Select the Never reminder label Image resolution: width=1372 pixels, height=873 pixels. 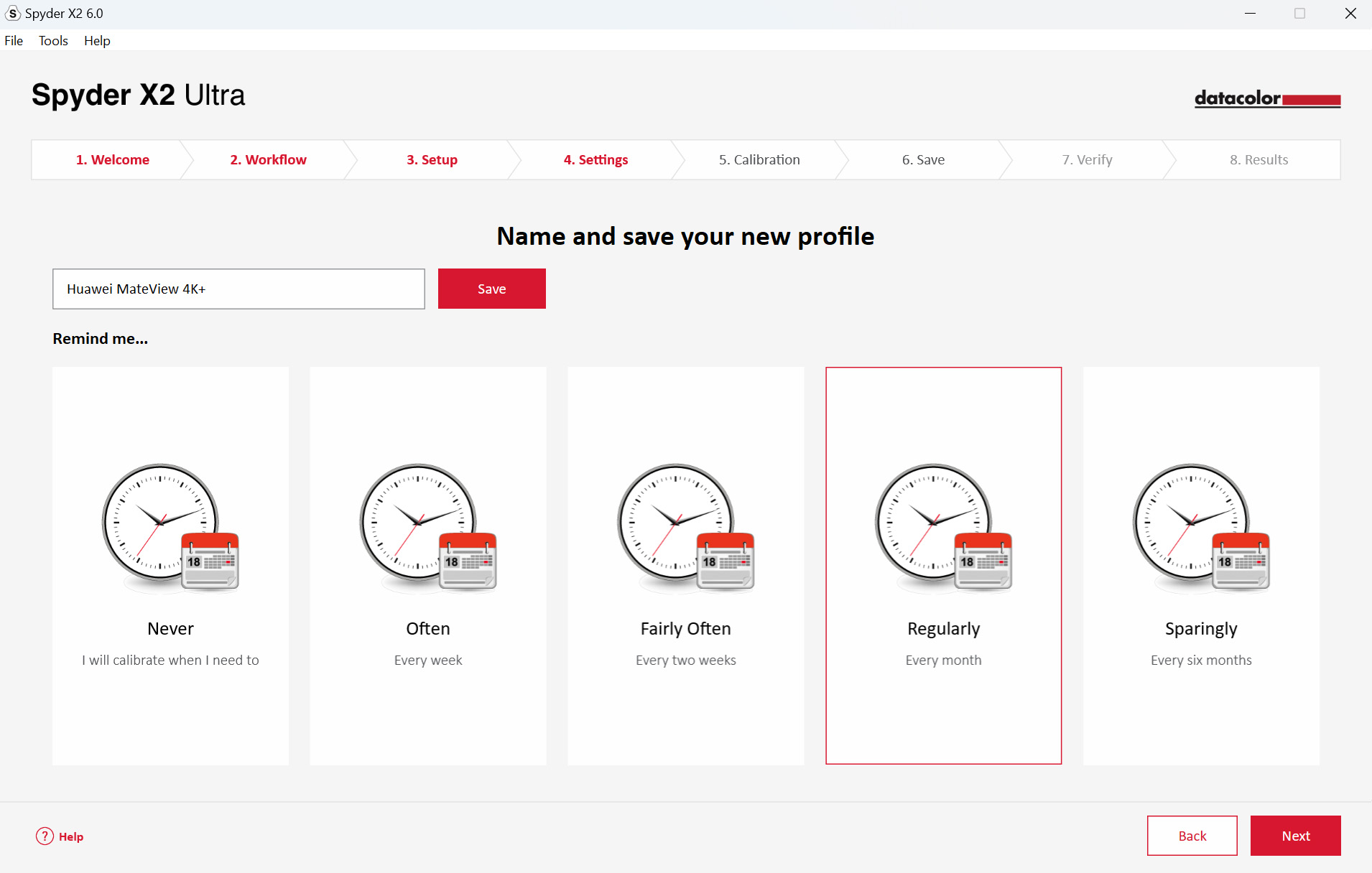click(170, 628)
